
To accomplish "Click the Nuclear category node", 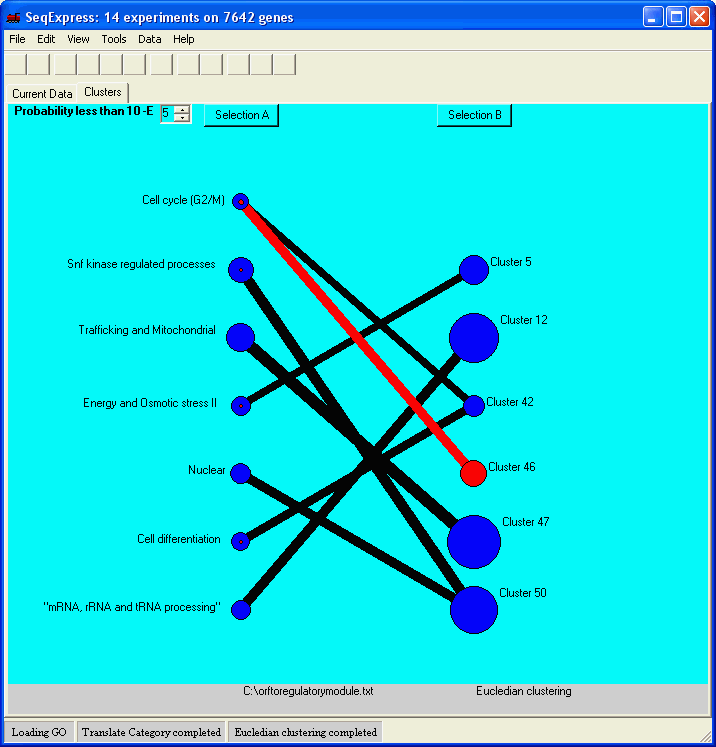I will [x=240, y=473].
